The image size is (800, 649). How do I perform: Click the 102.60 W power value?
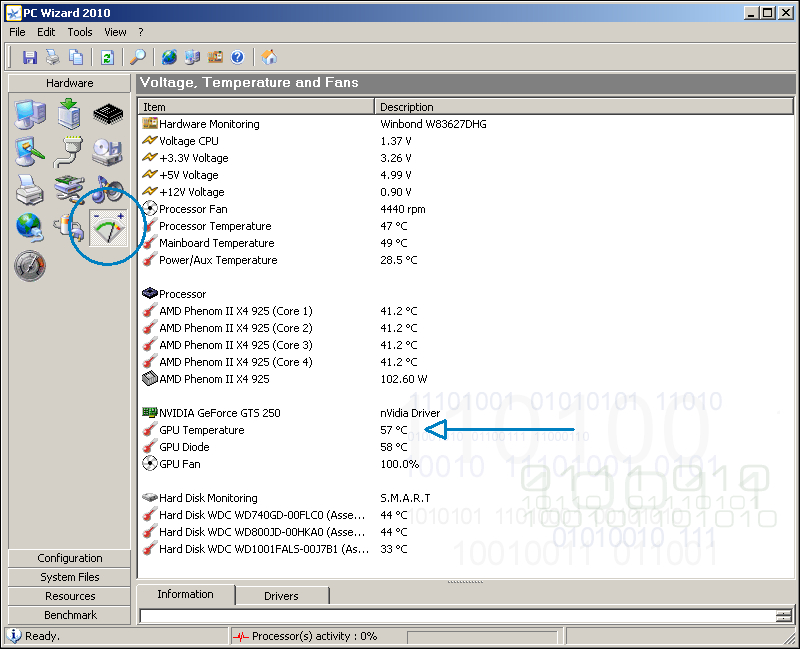pos(404,379)
